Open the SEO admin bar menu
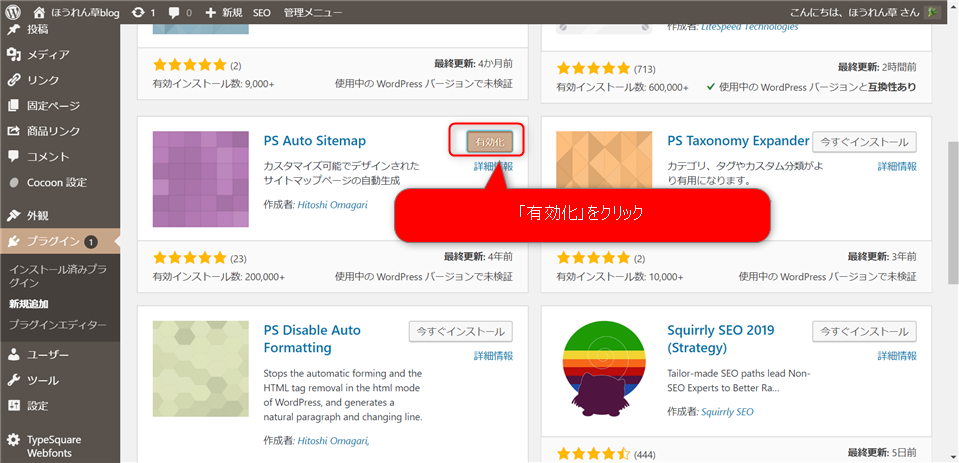The image size is (959, 463). click(262, 12)
